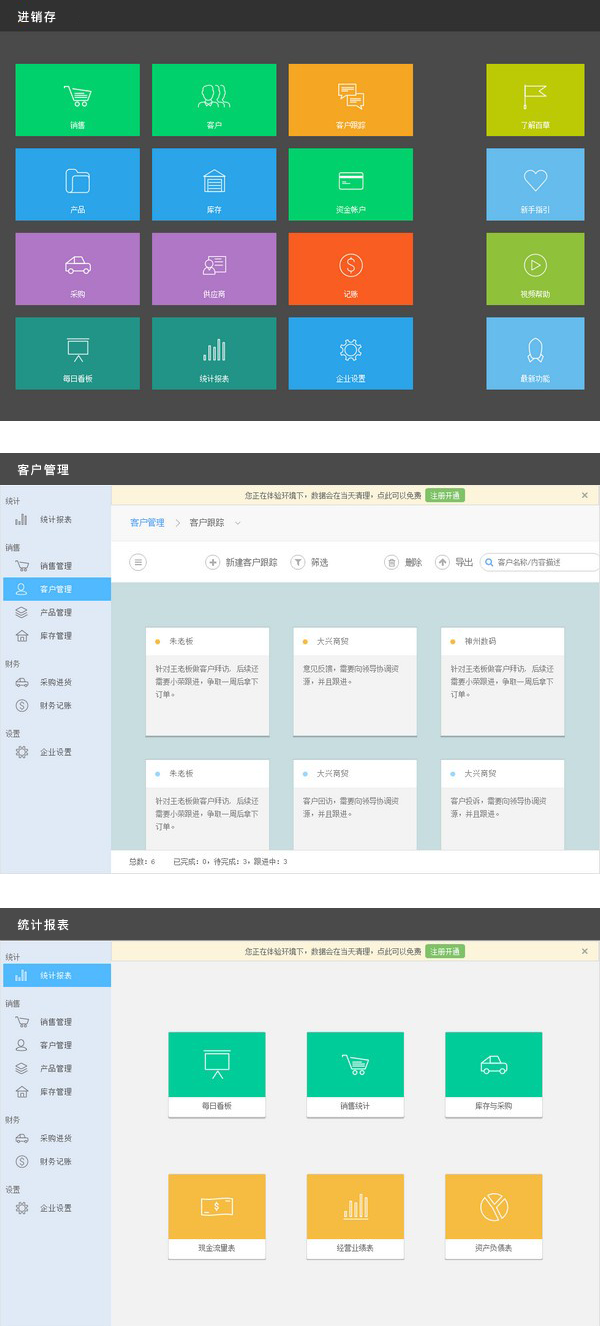
Task: Click the 删除 delete button
Action: (x=404, y=563)
